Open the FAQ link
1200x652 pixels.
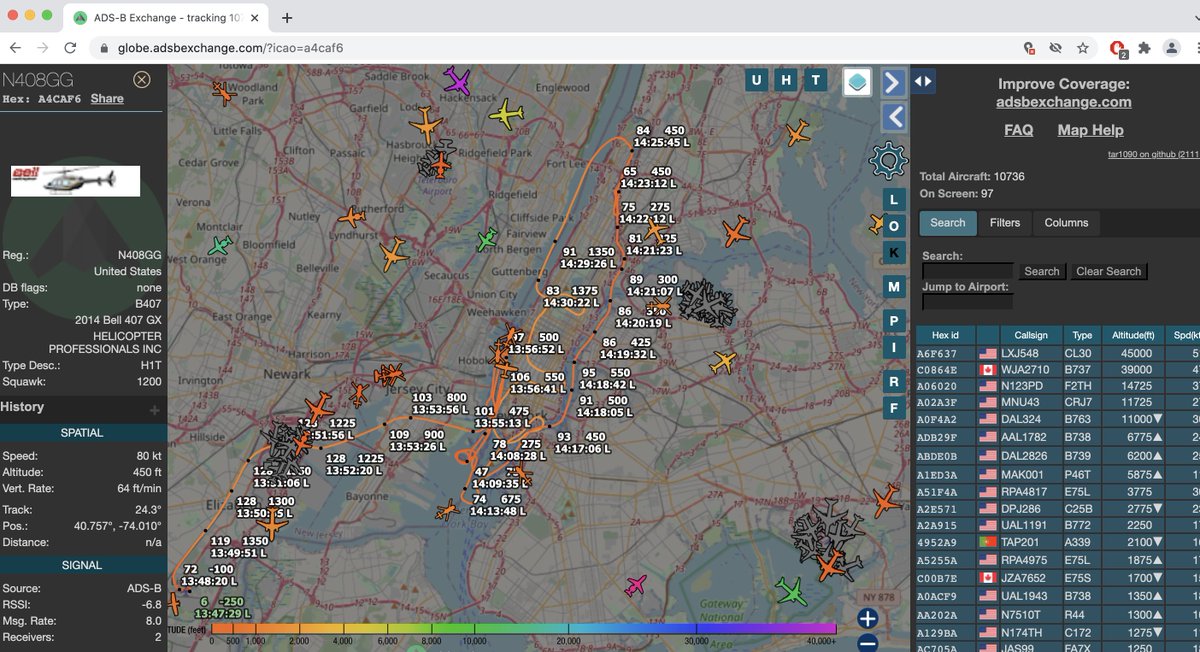(x=1018, y=130)
